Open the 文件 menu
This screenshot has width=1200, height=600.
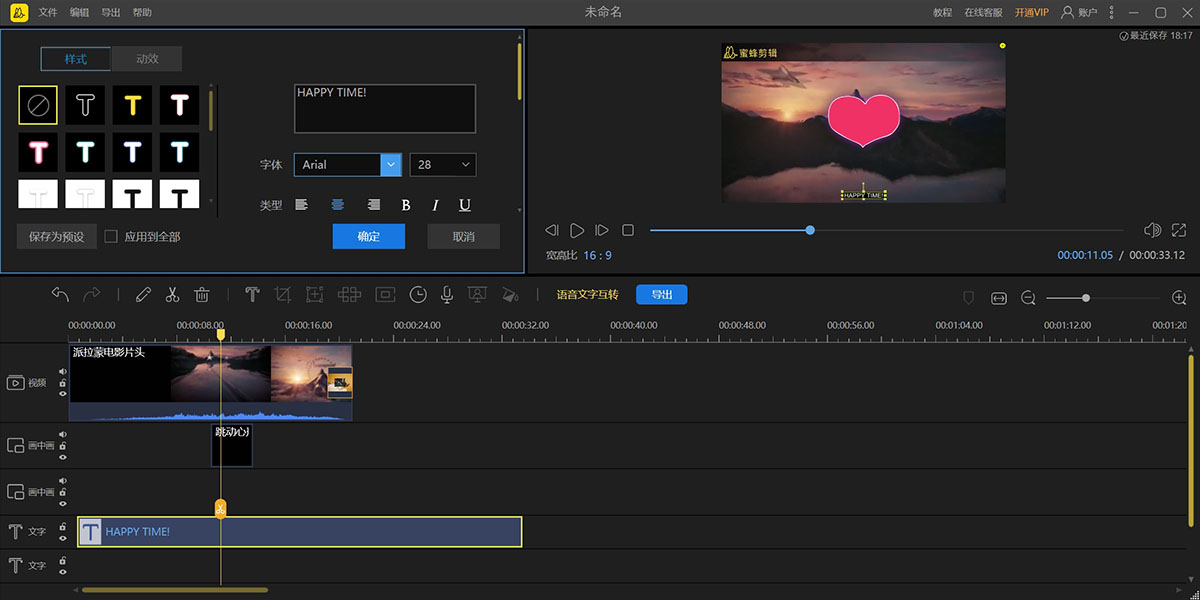coord(48,12)
